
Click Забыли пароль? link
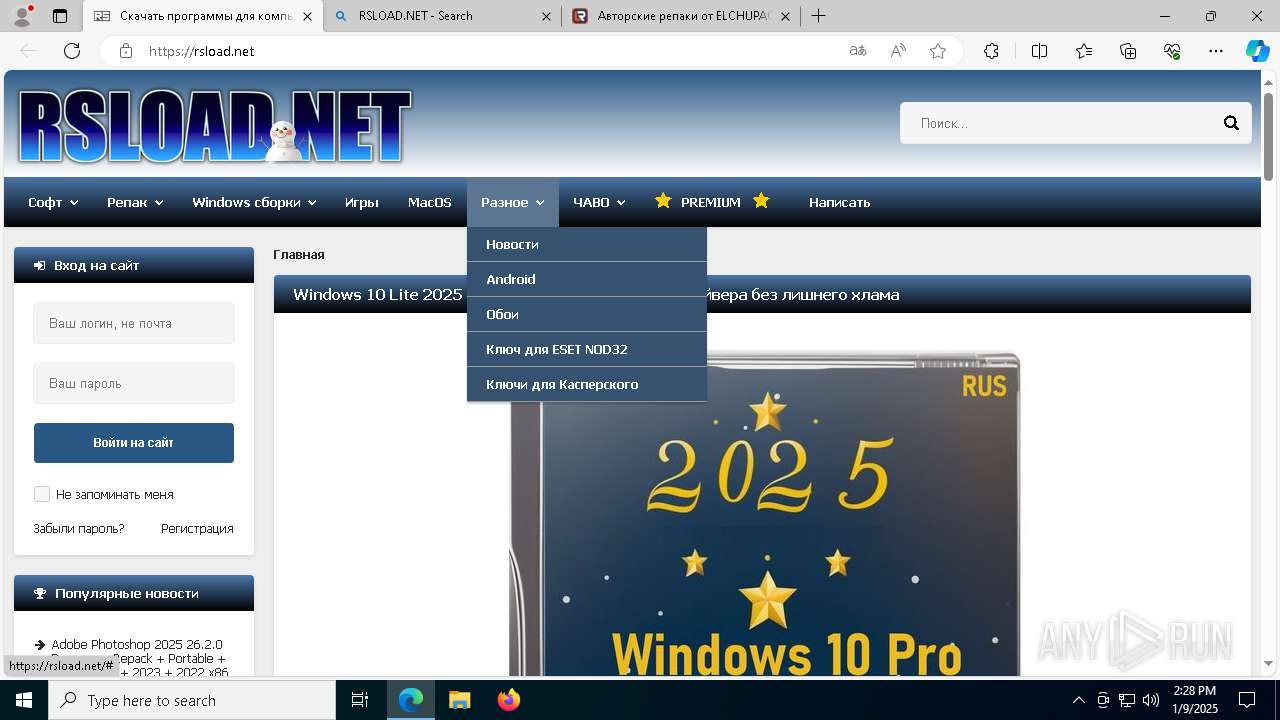[79, 528]
